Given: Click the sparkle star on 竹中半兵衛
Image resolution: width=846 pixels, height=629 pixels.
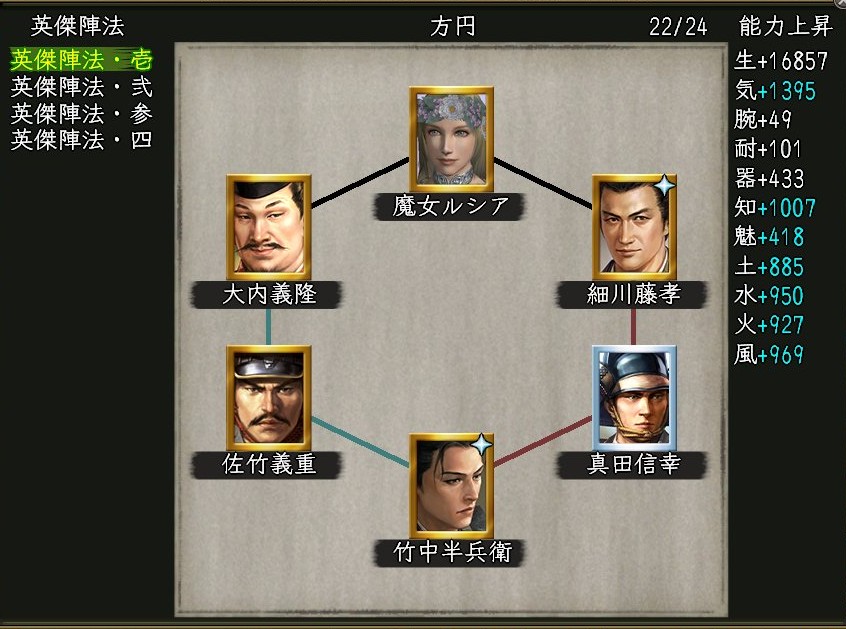Looking at the screenshot, I should (x=482, y=445).
